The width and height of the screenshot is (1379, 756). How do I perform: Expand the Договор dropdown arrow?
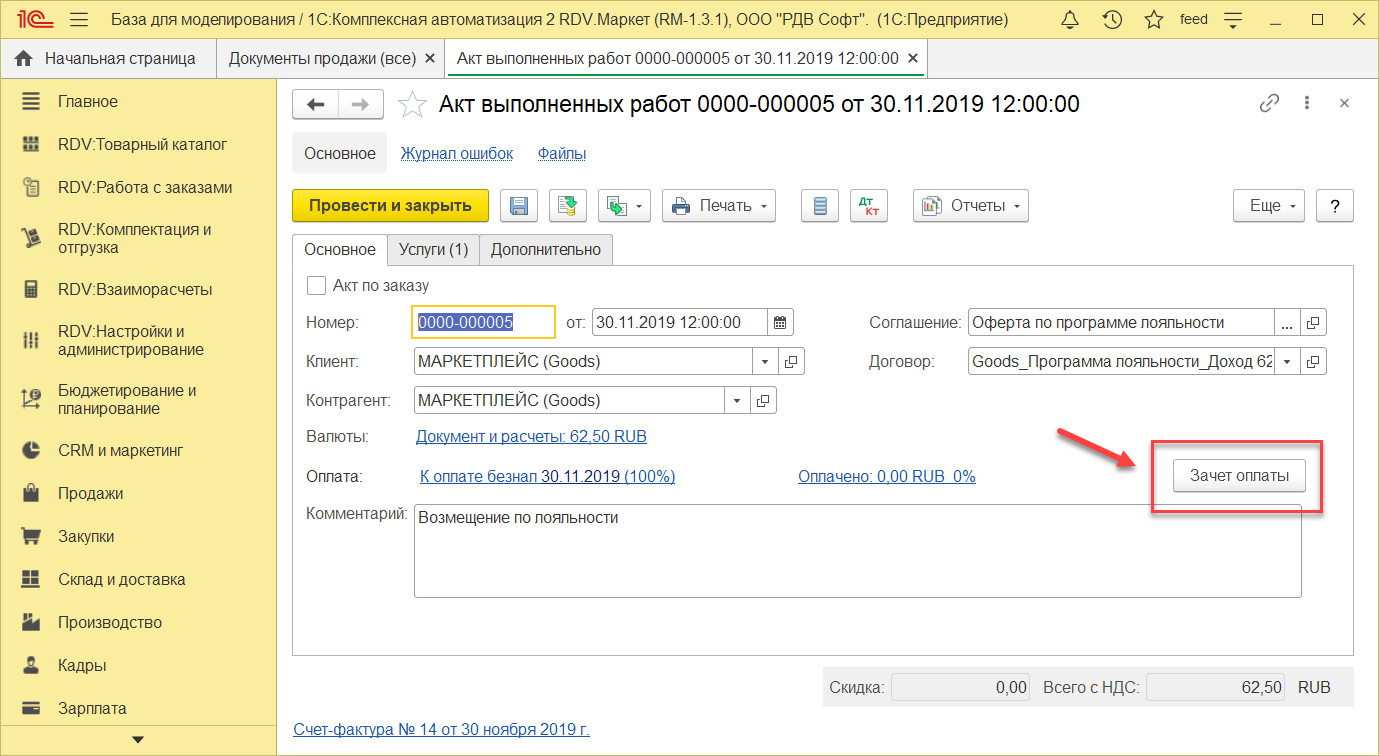[1287, 361]
